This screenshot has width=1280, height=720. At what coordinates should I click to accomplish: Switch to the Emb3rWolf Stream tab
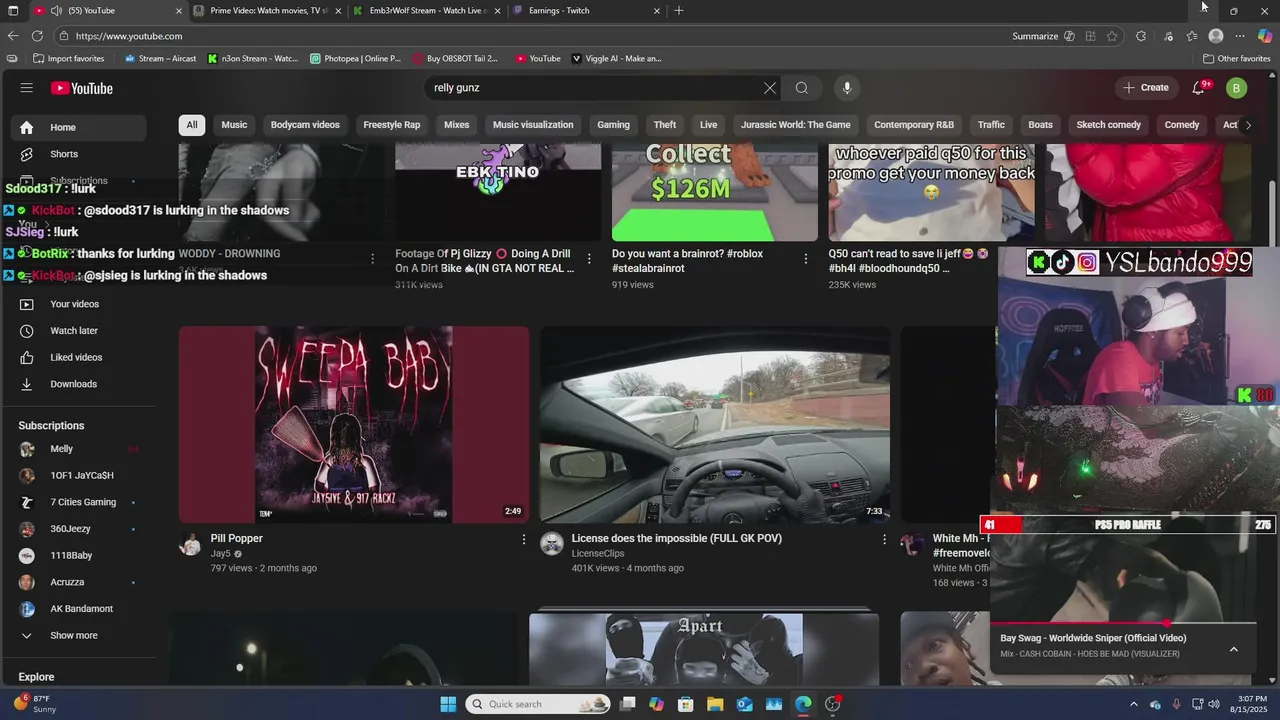pos(427,10)
